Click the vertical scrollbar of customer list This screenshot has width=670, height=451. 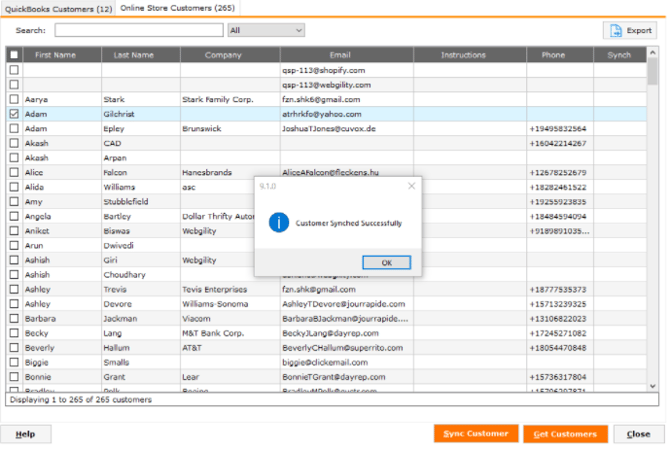pyautogui.click(x=652, y=220)
